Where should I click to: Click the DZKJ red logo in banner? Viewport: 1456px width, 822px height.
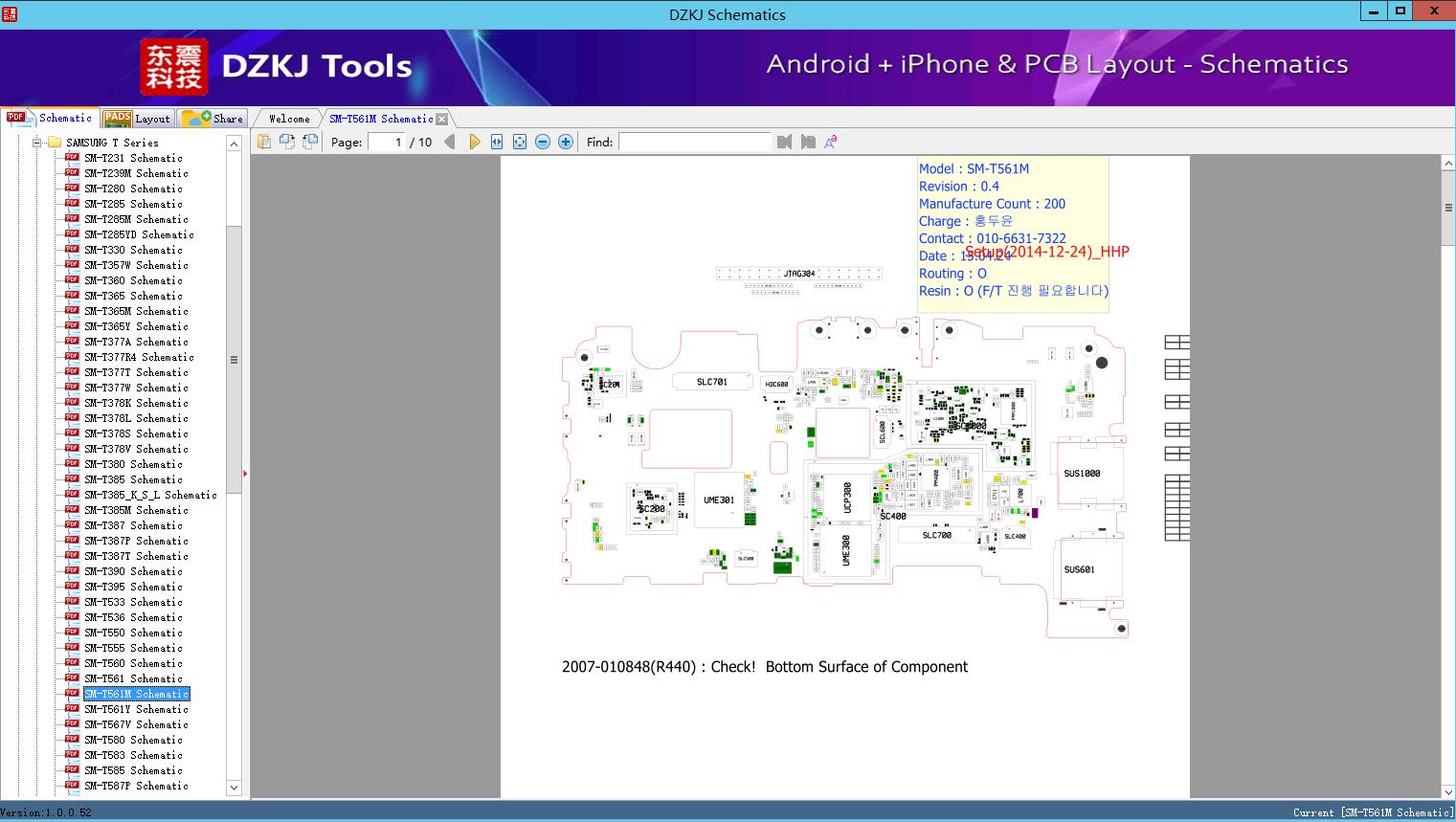173,67
